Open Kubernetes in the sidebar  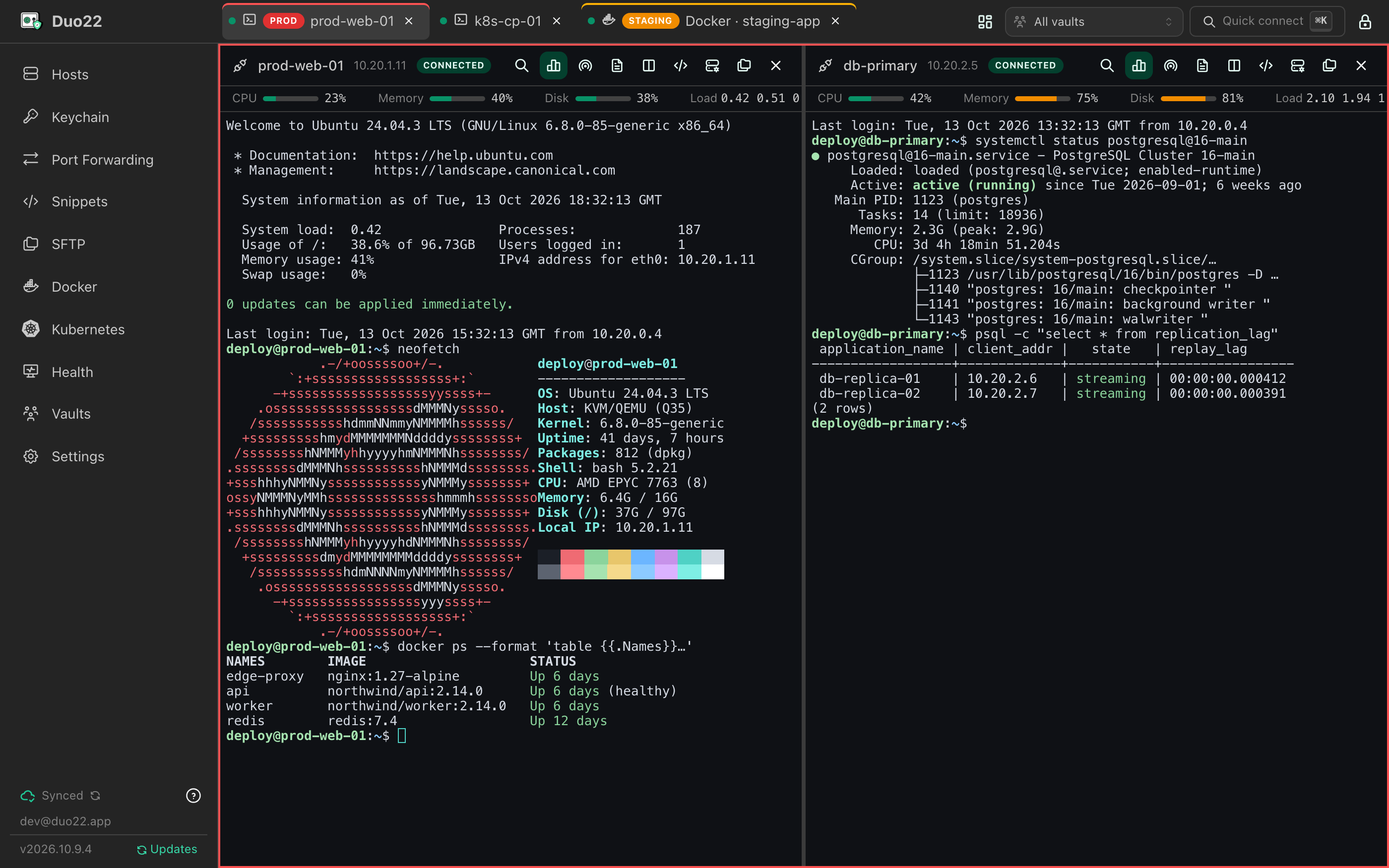pyautogui.click(x=109, y=329)
